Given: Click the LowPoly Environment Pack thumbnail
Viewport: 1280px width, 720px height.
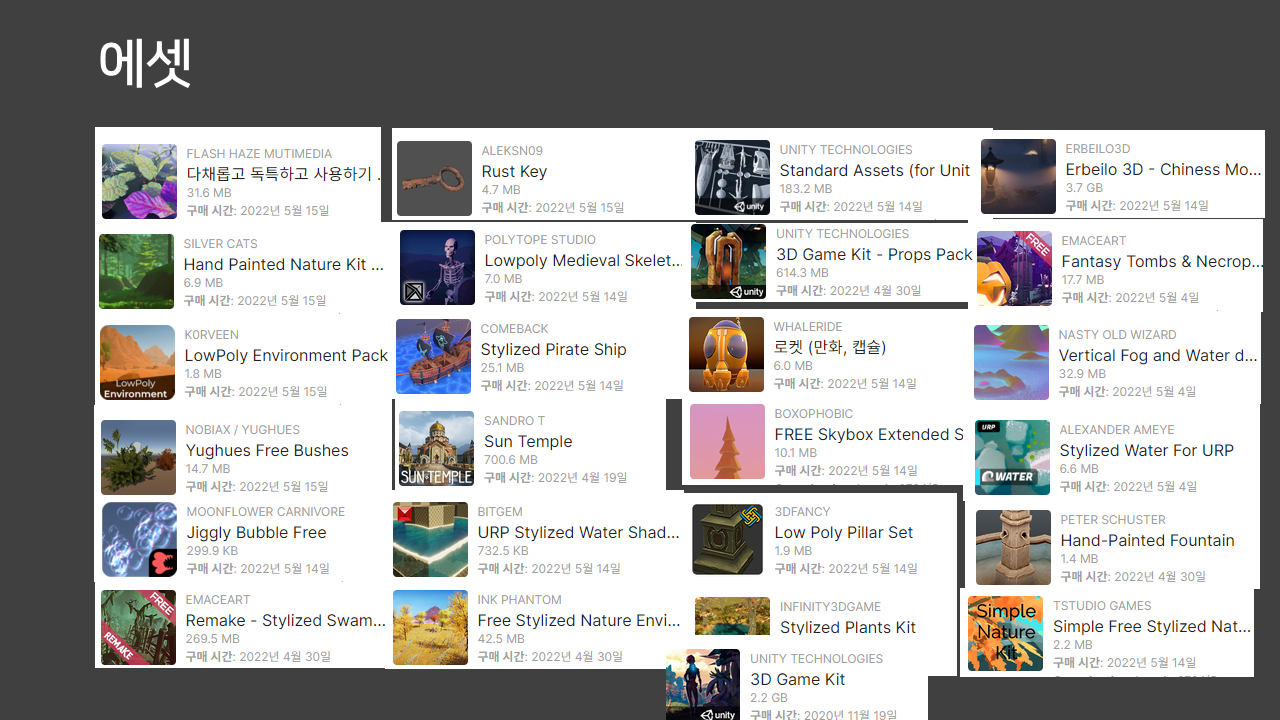Looking at the screenshot, I should pos(137,363).
